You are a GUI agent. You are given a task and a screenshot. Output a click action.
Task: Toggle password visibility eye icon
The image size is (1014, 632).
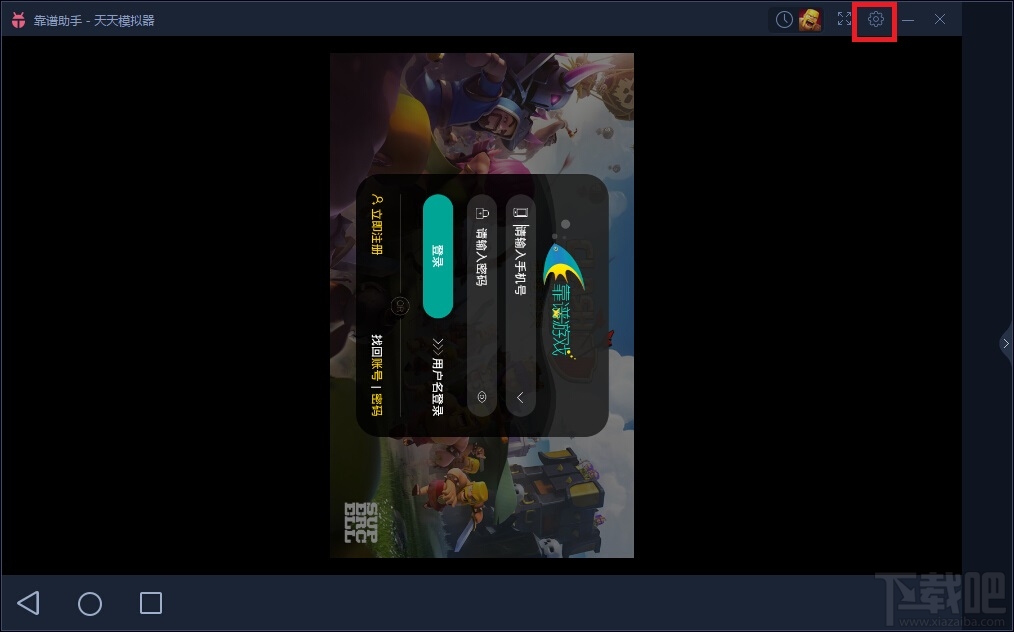click(x=482, y=397)
